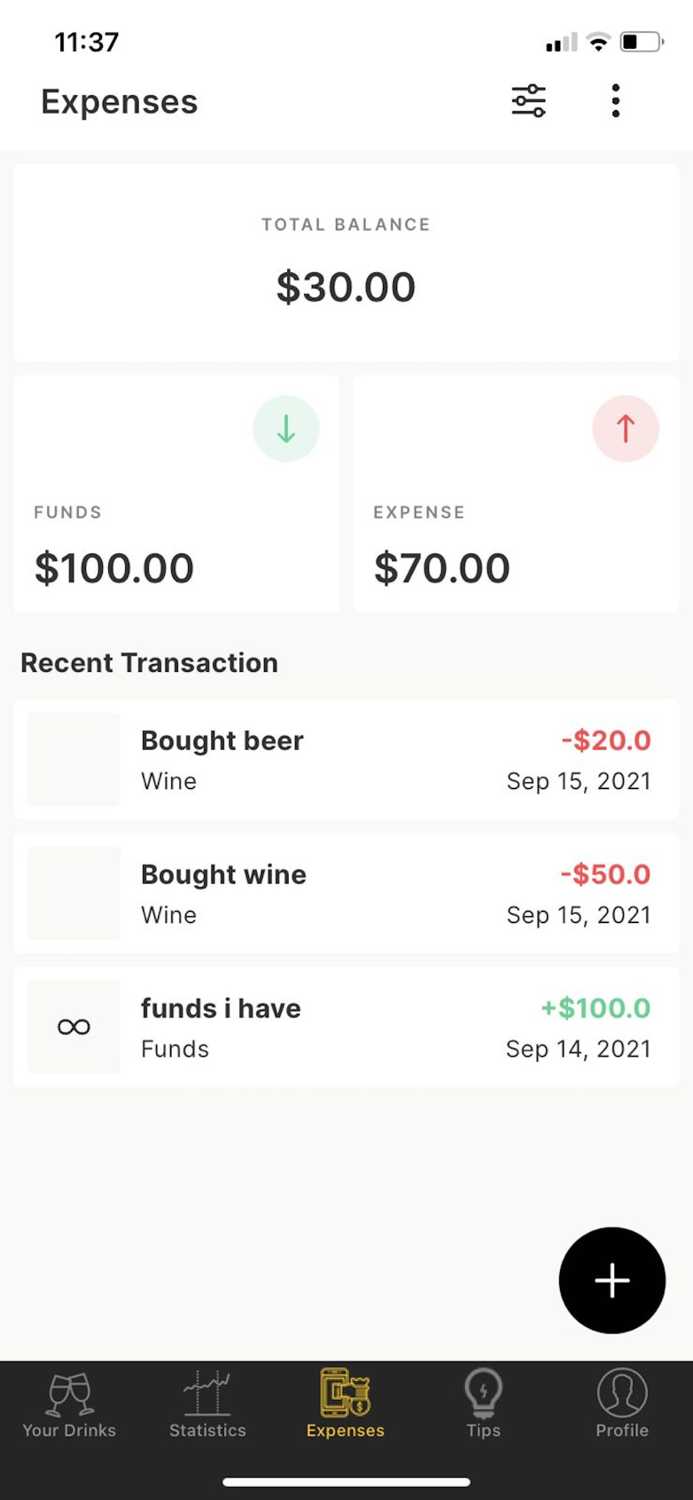
Task: Open the three-dot overflow menu
Action: [x=615, y=101]
